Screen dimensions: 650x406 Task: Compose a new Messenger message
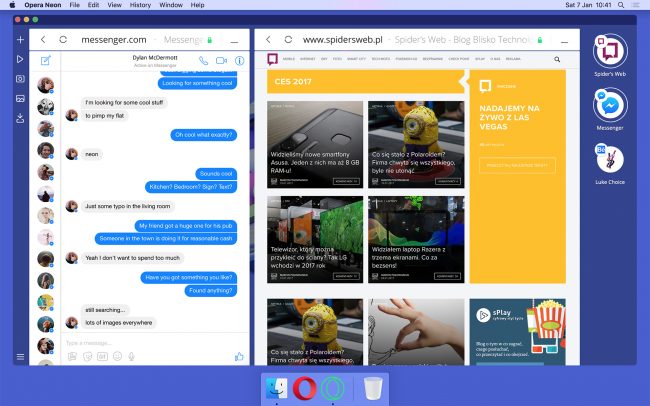46,61
